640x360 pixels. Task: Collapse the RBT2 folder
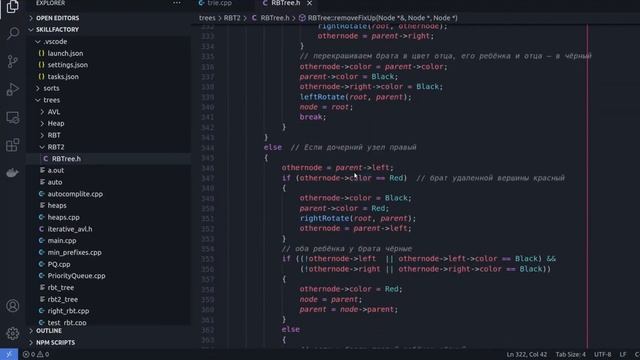coord(56,147)
